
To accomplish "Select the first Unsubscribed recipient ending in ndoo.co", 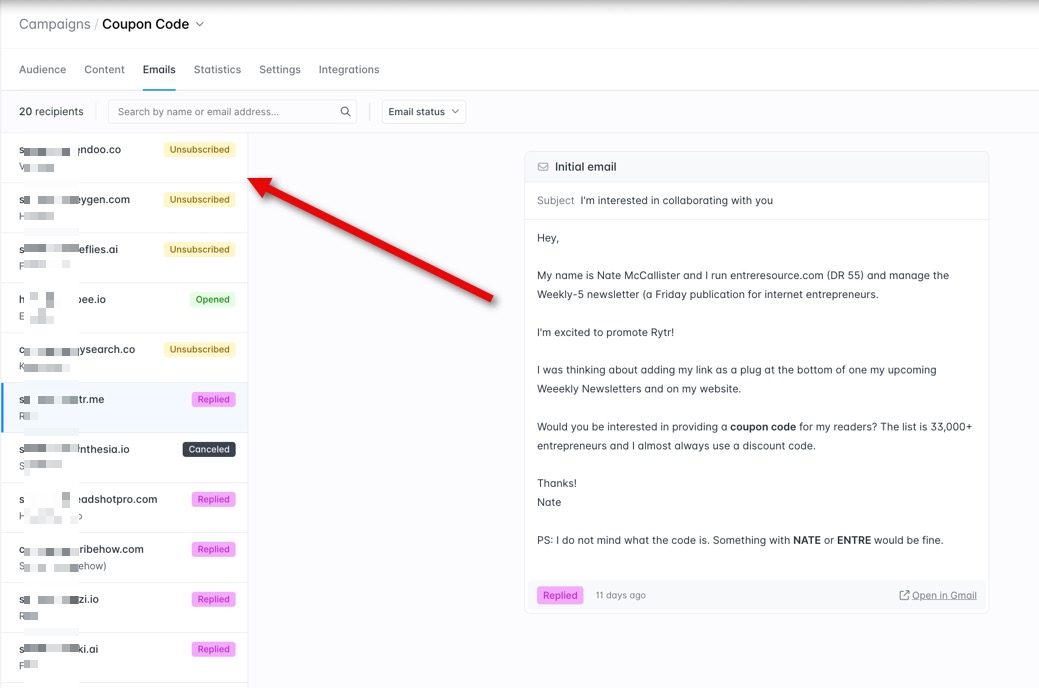I will click(x=124, y=158).
